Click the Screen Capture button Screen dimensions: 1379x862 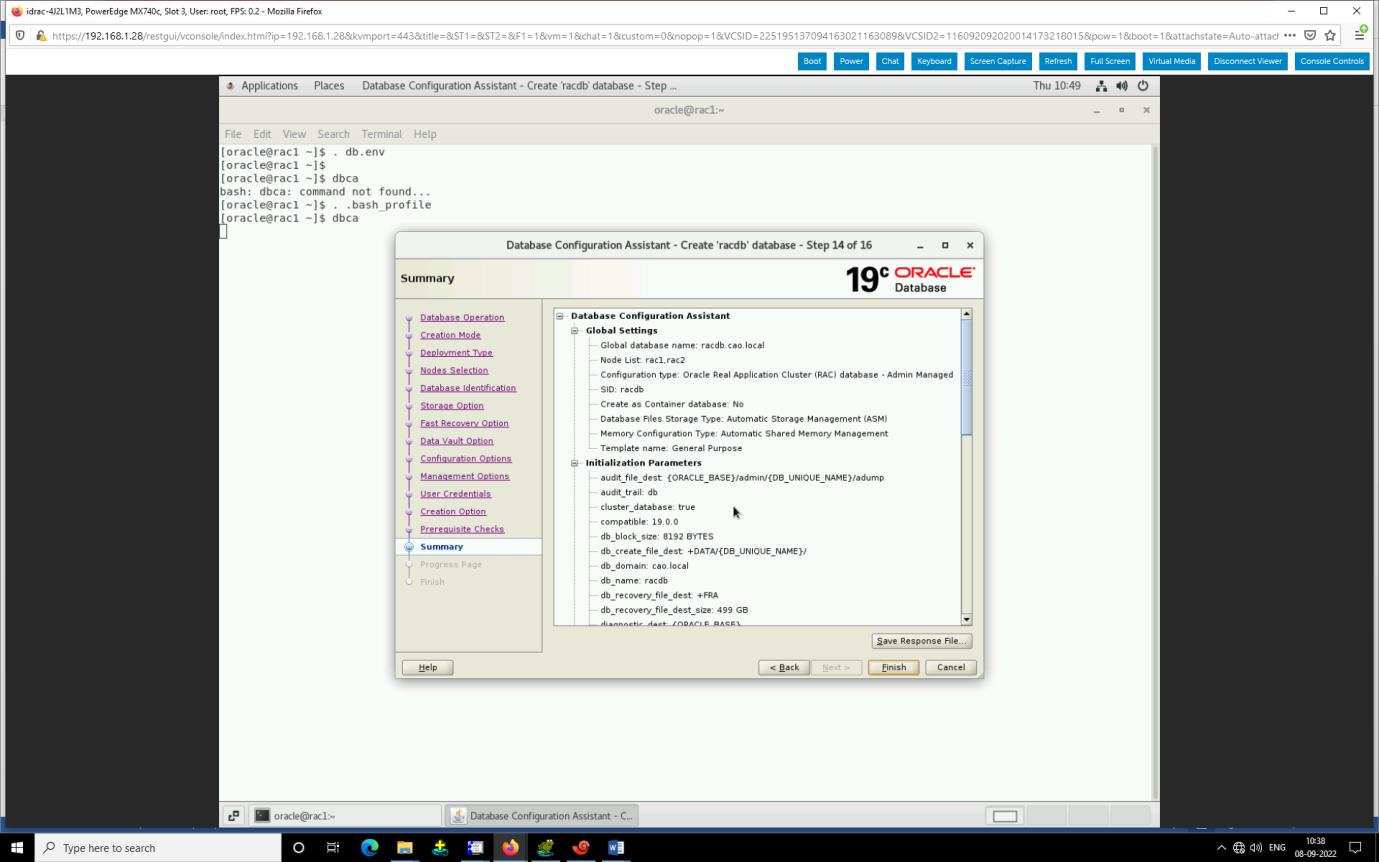click(x=998, y=61)
